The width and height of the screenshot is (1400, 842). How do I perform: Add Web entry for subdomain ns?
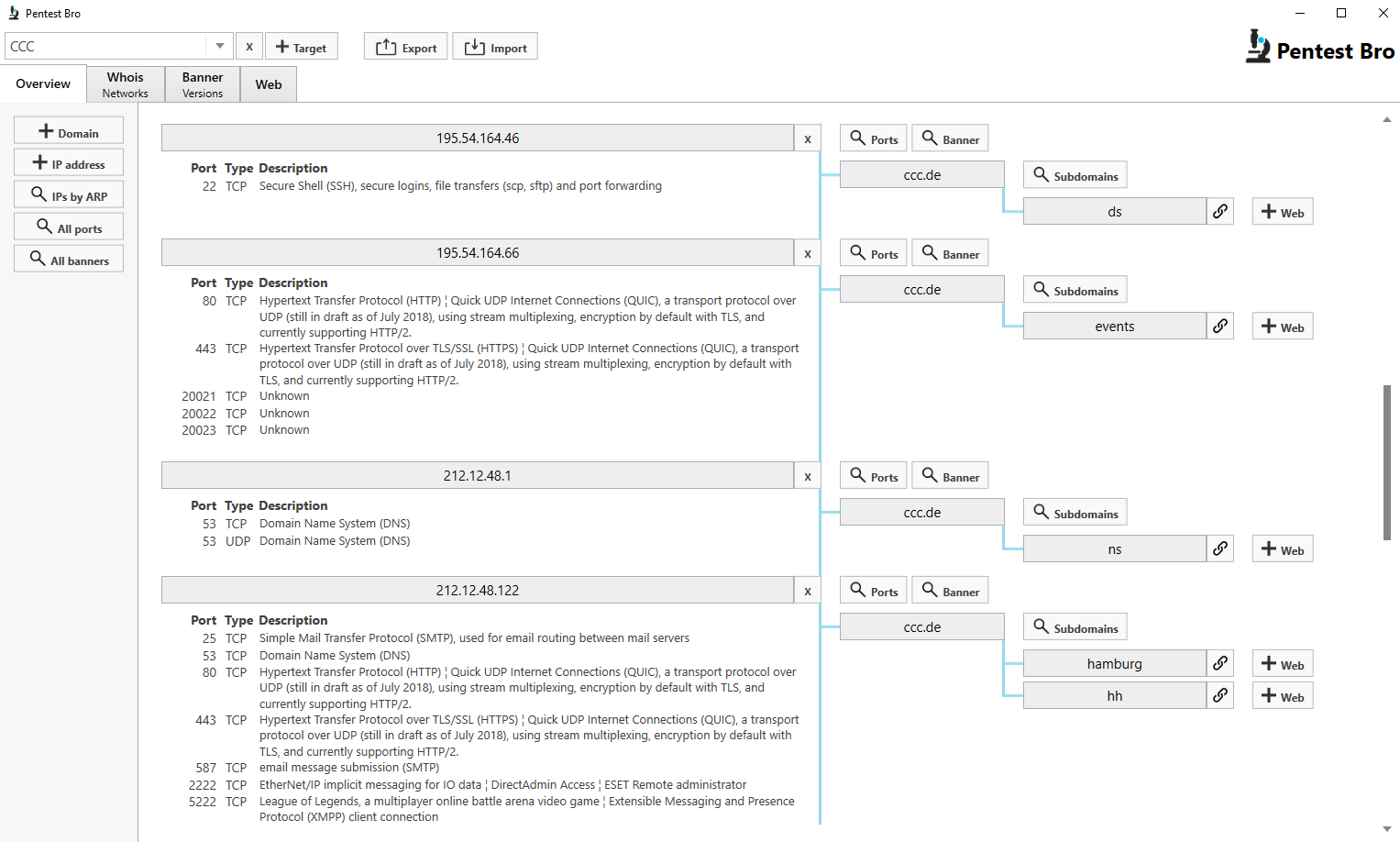point(1283,549)
